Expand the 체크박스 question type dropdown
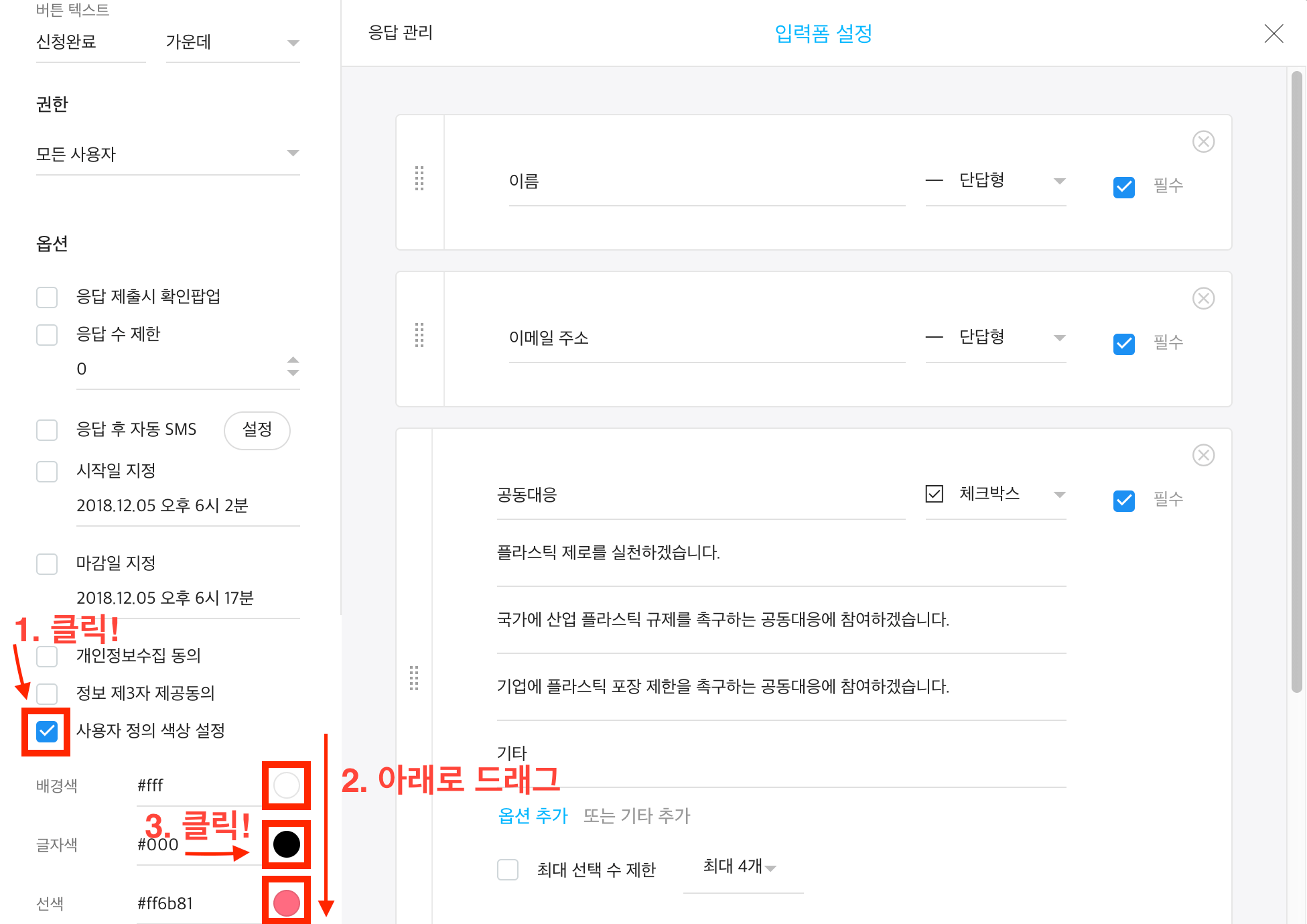The height and width of the screenshot is (924, 1307). (995, 494)
